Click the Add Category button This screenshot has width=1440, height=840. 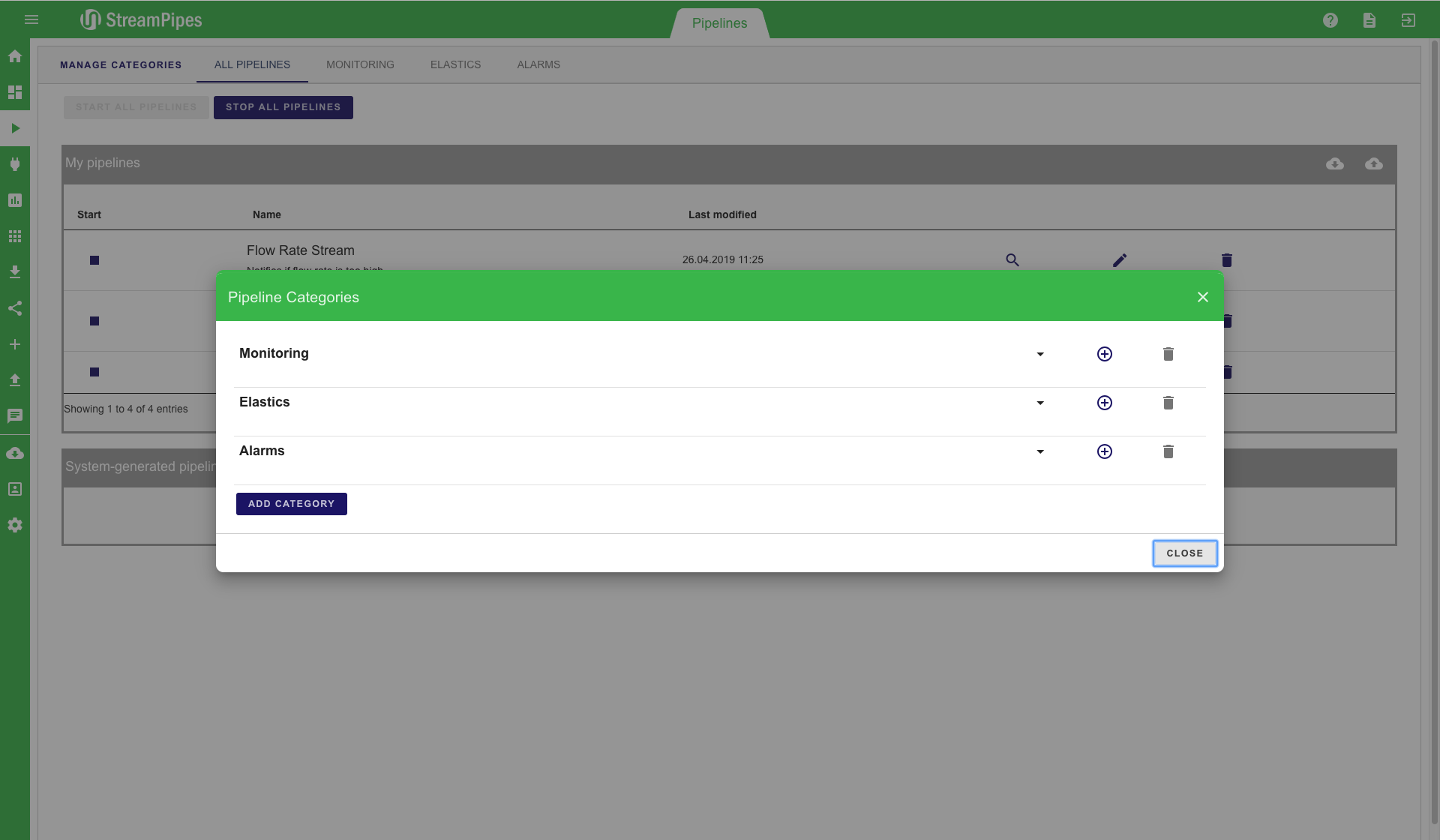point(291,504)
